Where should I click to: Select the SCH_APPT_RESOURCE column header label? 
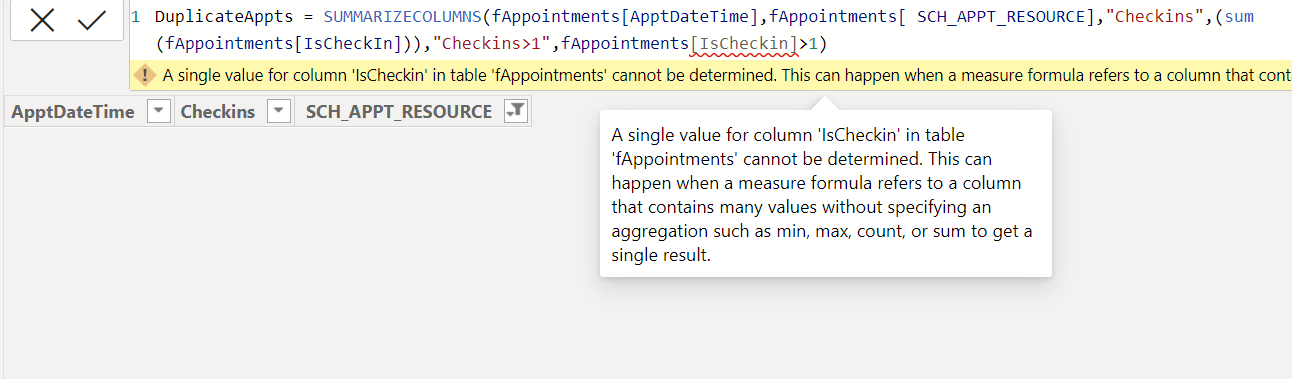[x=399, y=112]
